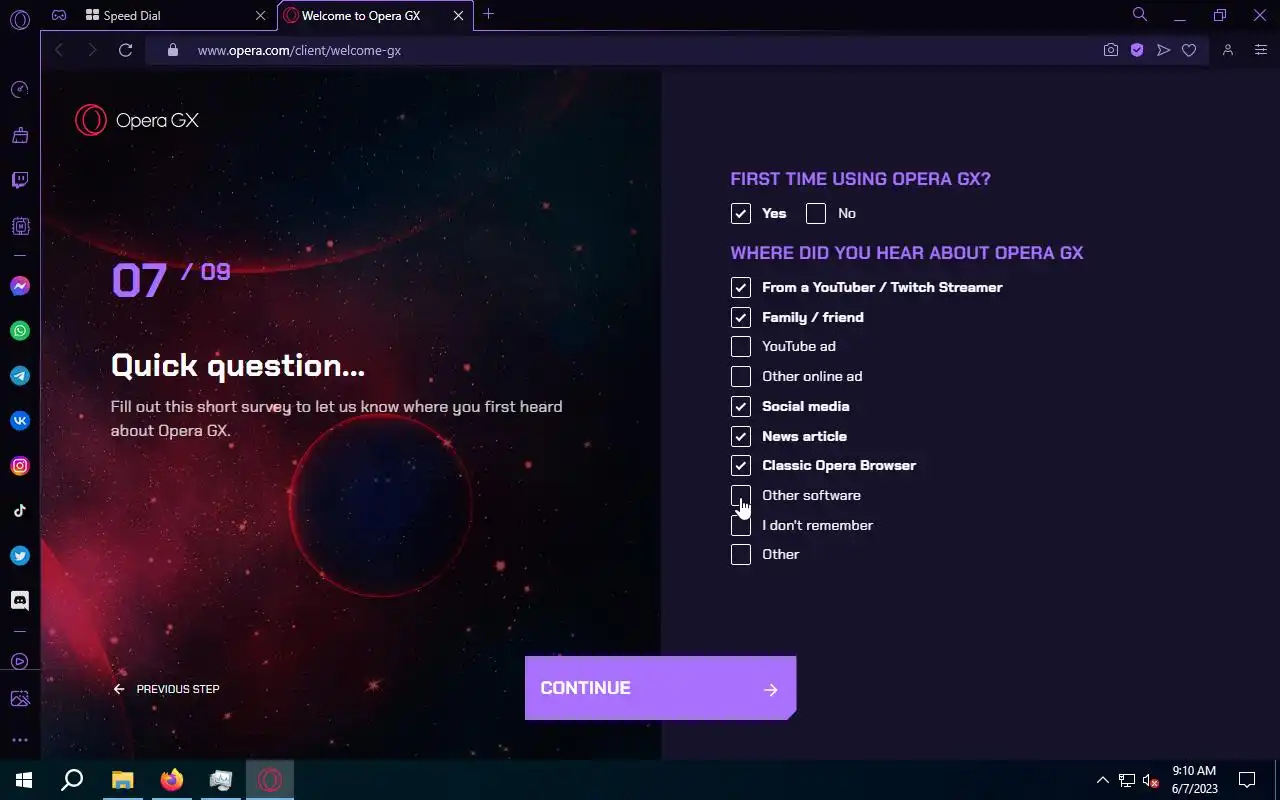The height and width of the screenshot is (800, 1280).
Task: Go back with the browser back arrow
Action: 59,50
